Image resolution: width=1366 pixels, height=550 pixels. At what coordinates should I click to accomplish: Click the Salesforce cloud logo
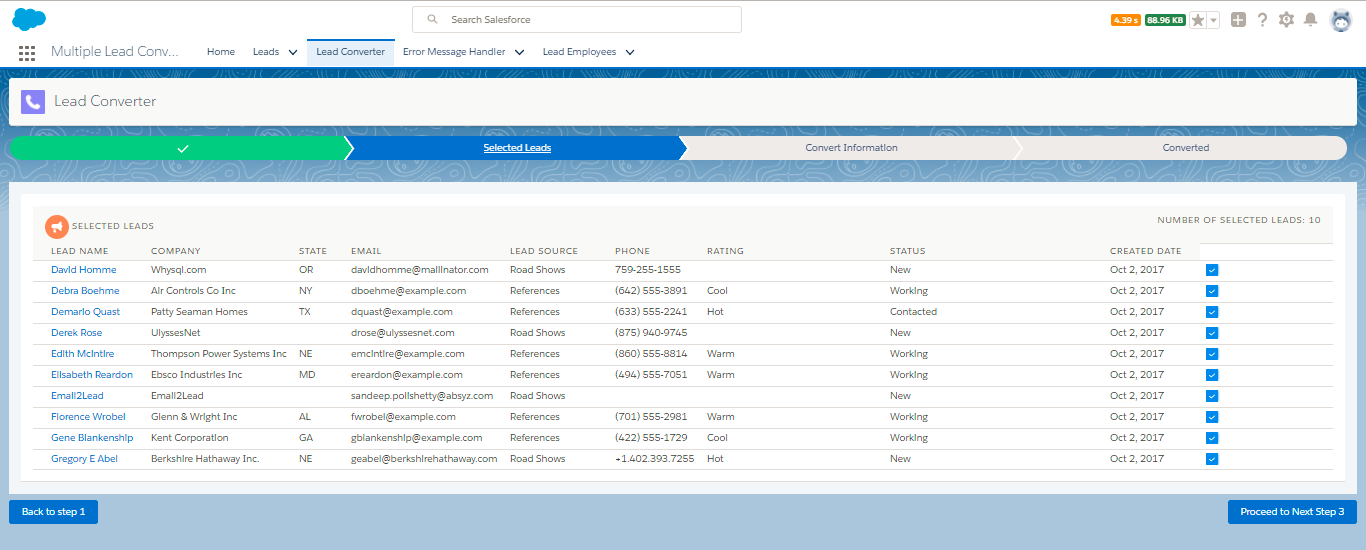[x=29, y=19]
